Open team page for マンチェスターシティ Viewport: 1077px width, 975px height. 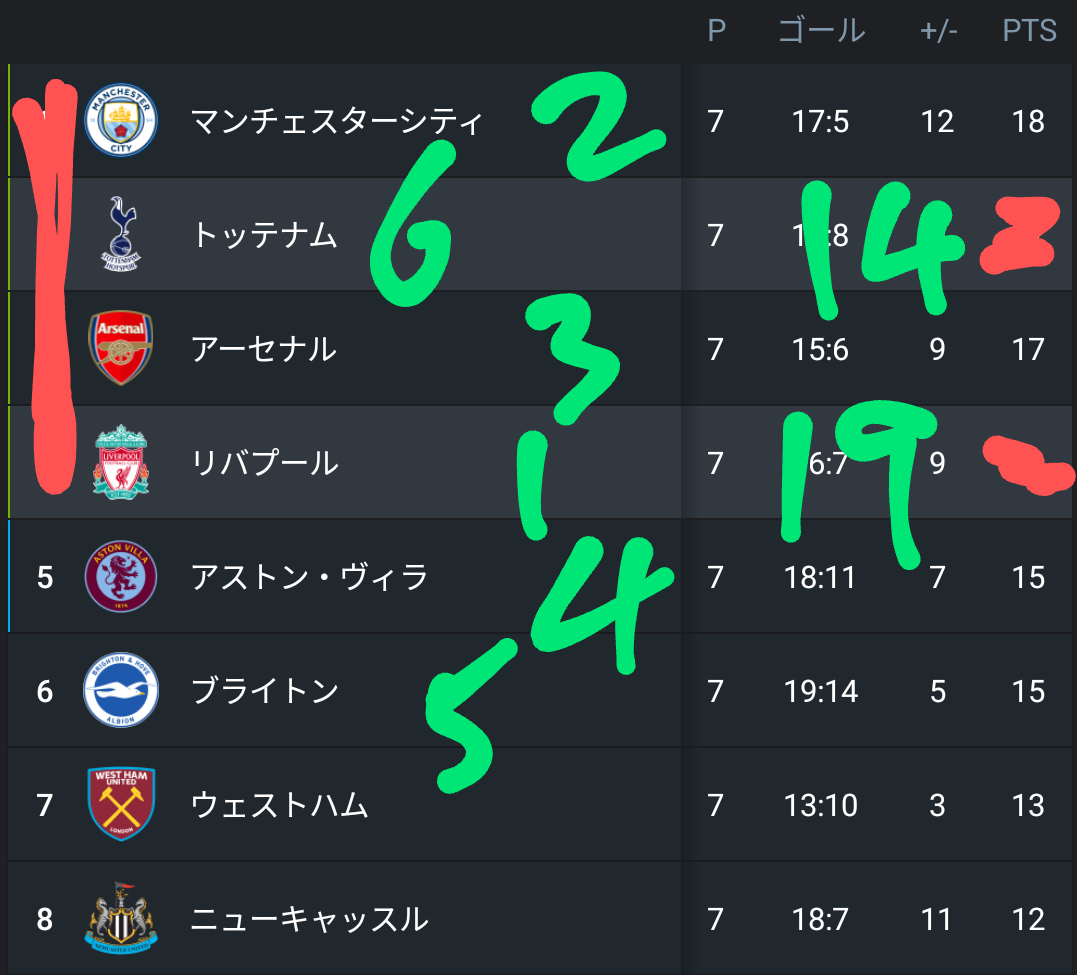pos(337,121)
